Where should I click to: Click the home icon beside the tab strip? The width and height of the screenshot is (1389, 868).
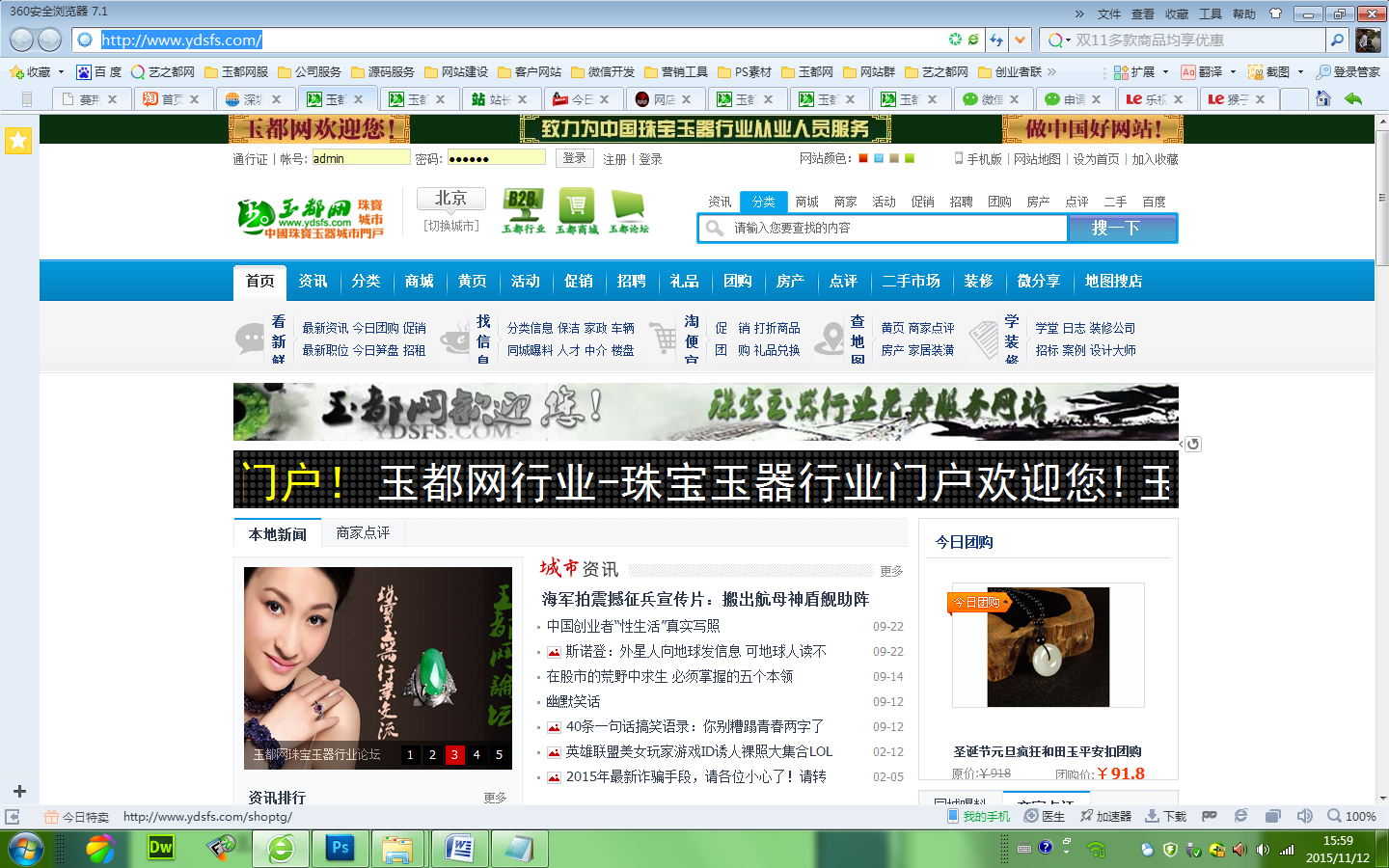1322,98
